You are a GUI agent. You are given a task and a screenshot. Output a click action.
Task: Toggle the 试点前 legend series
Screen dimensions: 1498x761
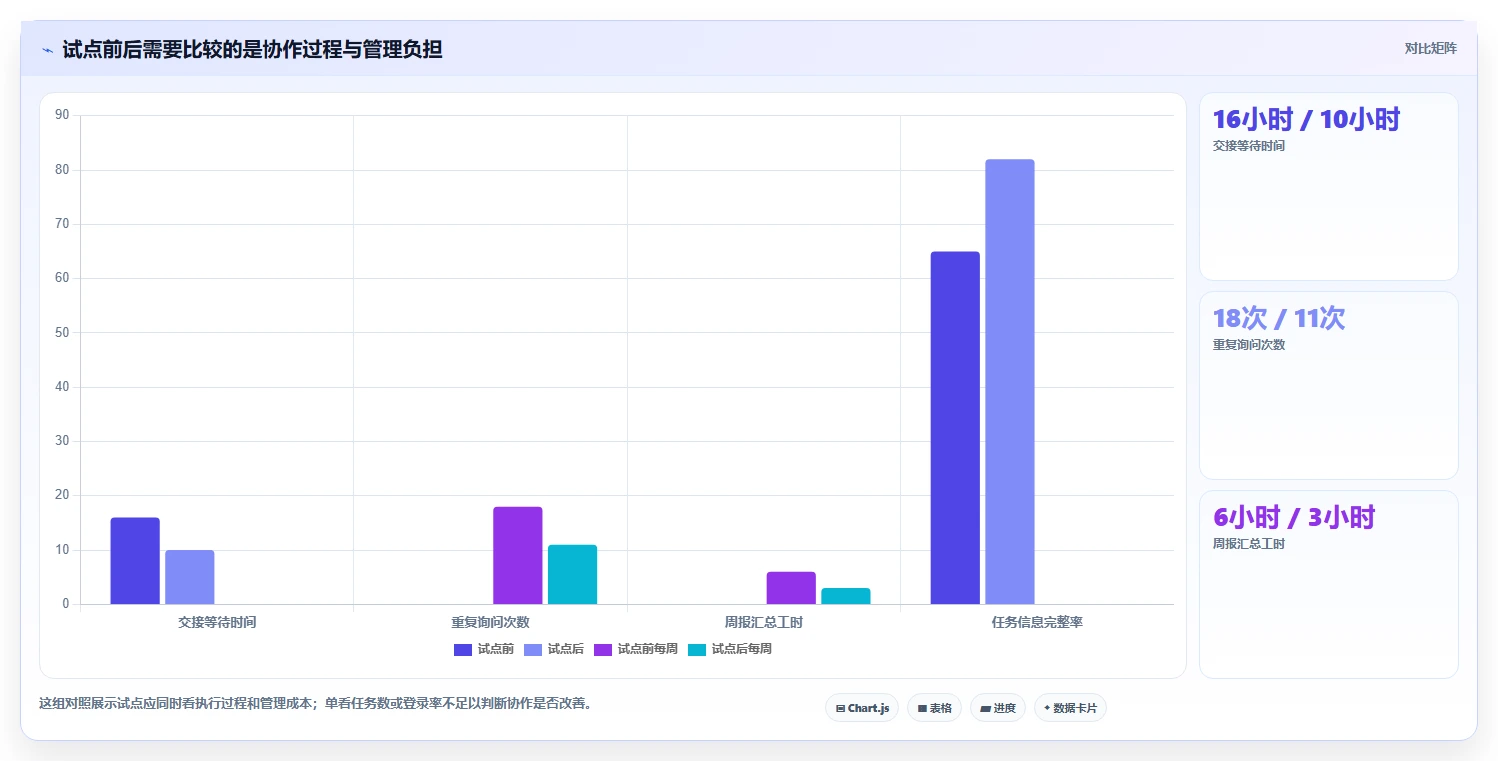tap(484, 649)
